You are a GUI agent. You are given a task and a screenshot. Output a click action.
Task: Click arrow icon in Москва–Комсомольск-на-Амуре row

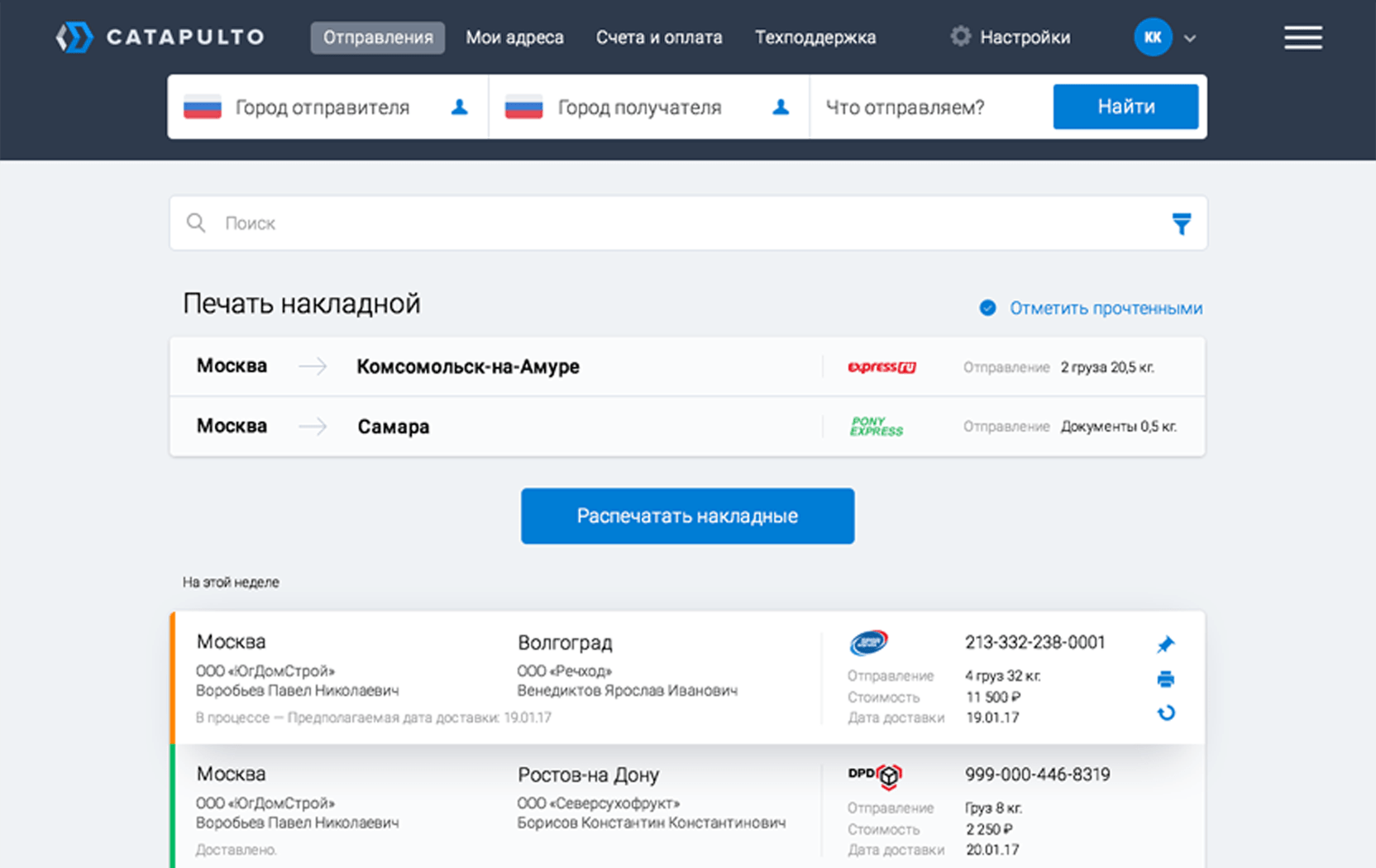(313, 366)
